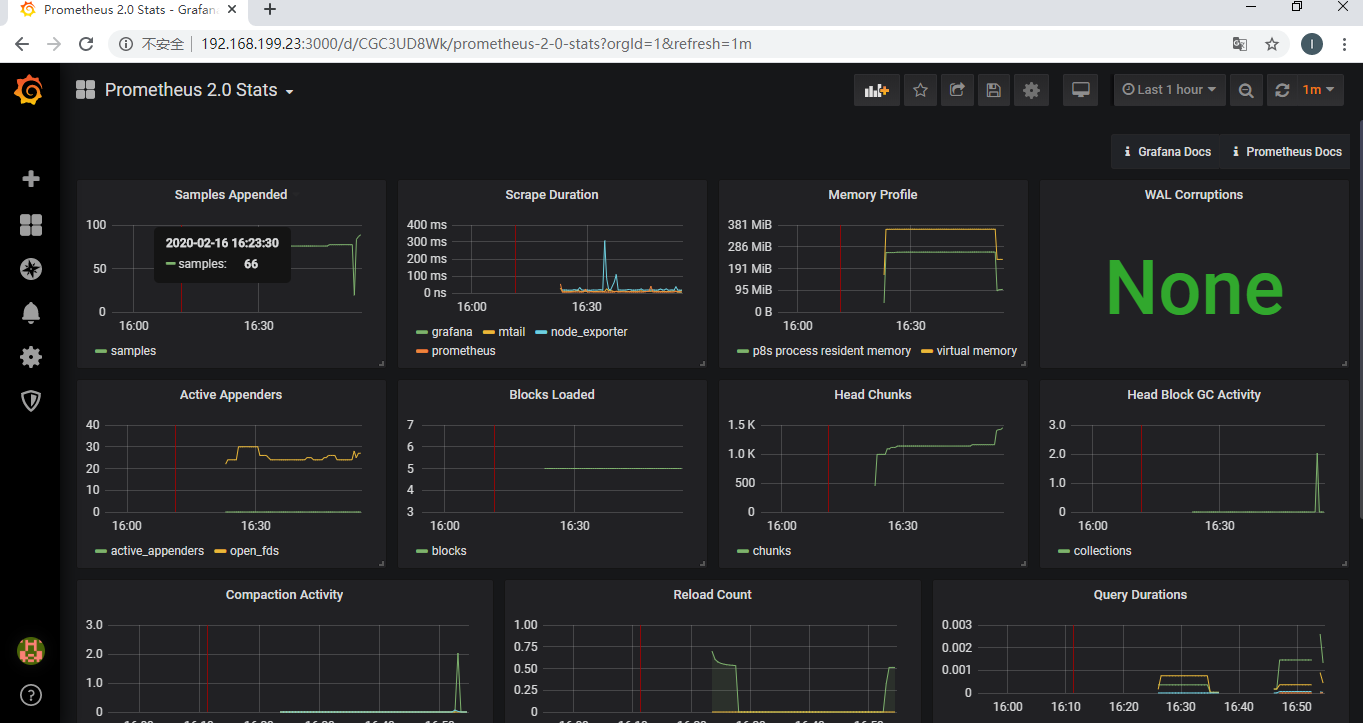This screenshot has width=1363, height=723.
Task: Open the Blocks Loaded panel title menu
Action: click(552, 395)
